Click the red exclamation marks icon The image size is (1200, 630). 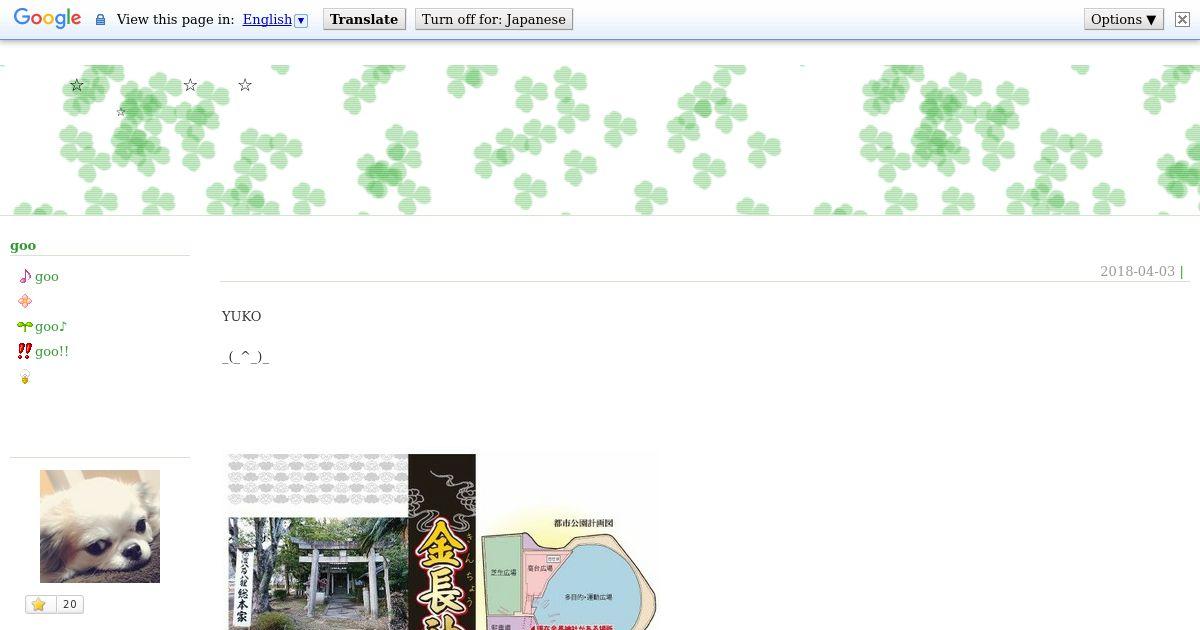25,351
